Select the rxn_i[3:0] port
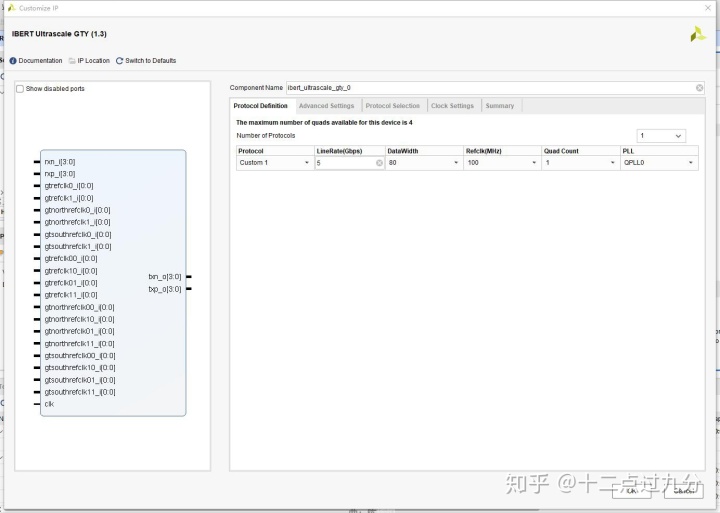720x513 pixels. click(x=60, y=162)
